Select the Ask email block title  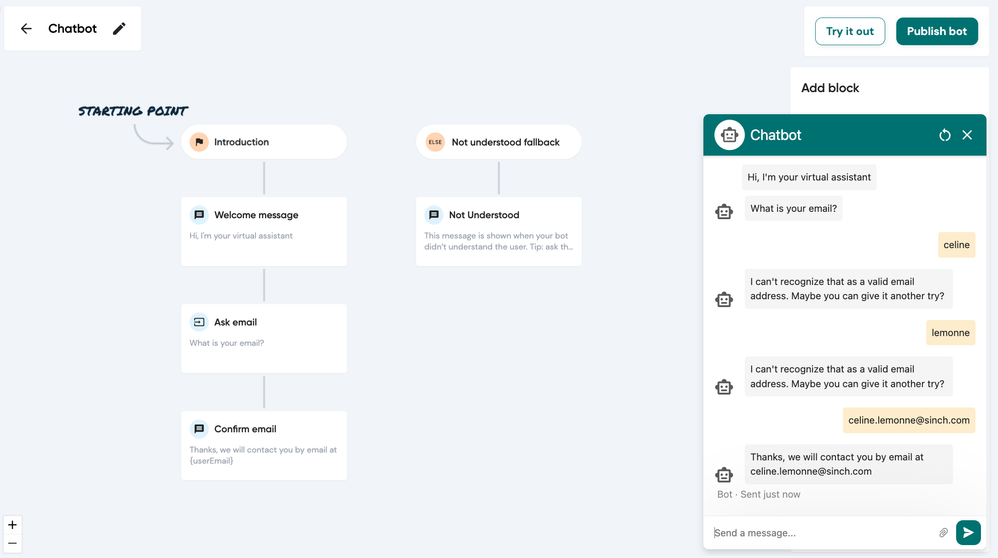pos(235,322)
